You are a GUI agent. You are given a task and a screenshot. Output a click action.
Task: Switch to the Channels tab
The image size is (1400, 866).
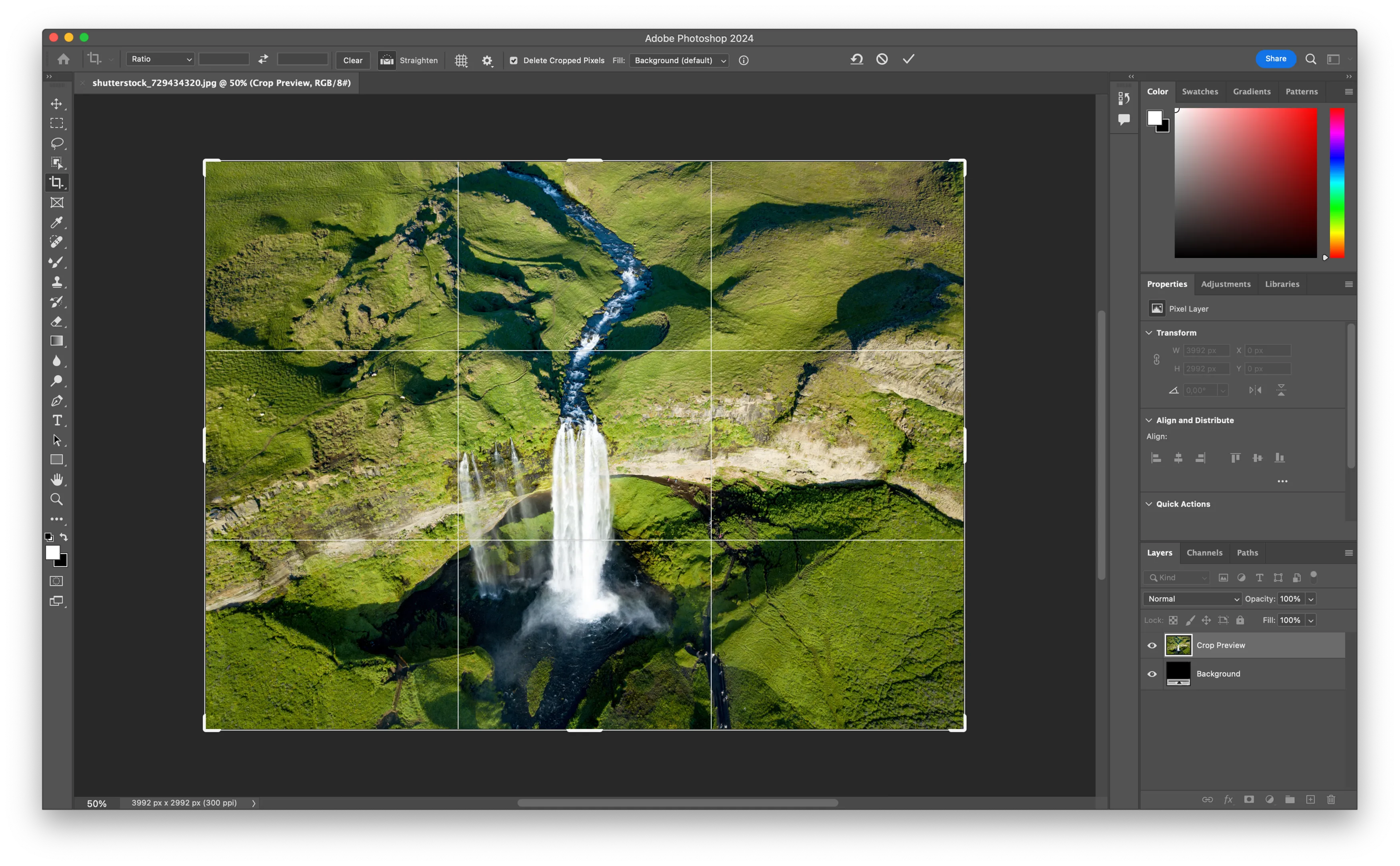pyautogui.click(x=1204, y=553)
